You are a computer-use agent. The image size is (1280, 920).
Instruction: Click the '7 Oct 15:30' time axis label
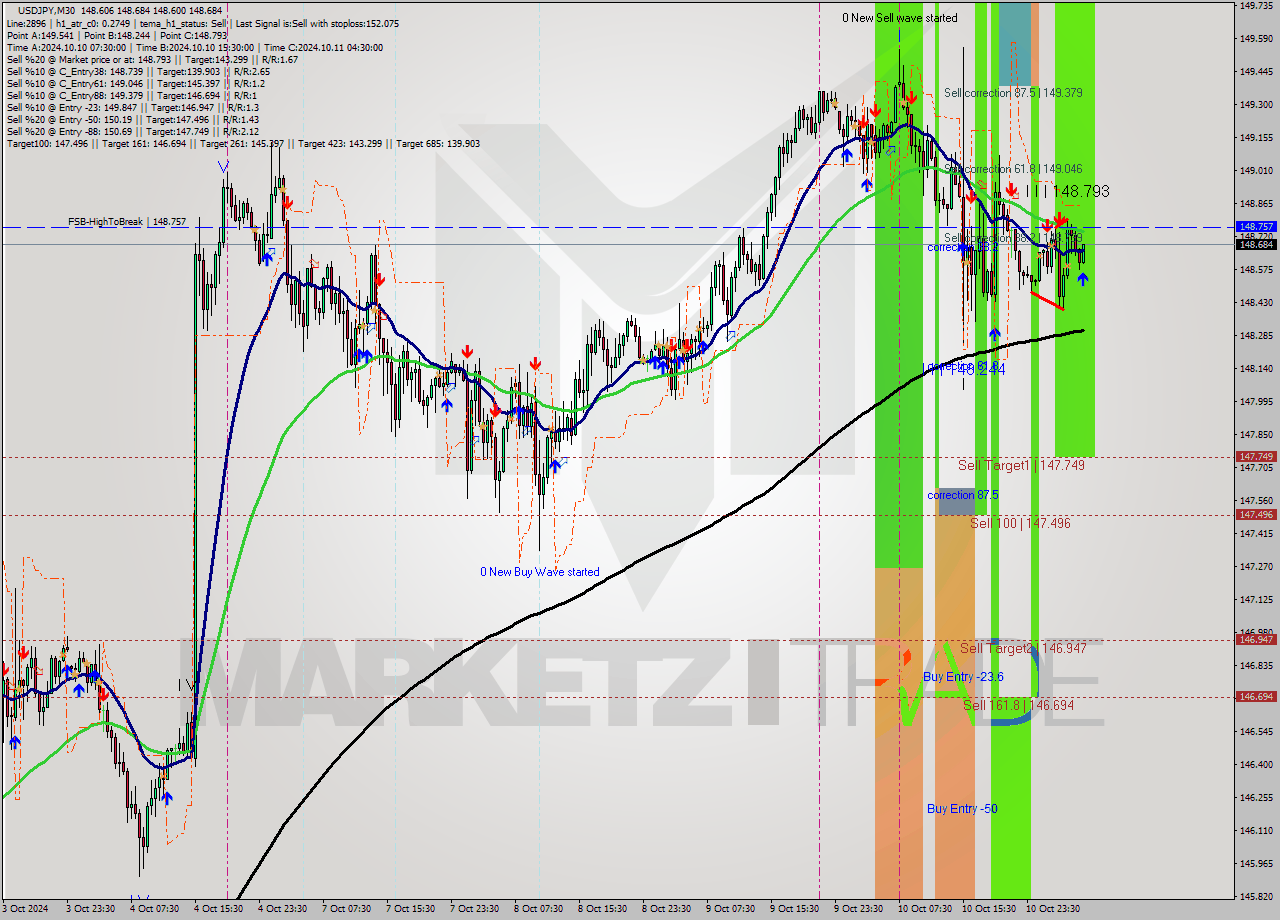tap(410, 909)
